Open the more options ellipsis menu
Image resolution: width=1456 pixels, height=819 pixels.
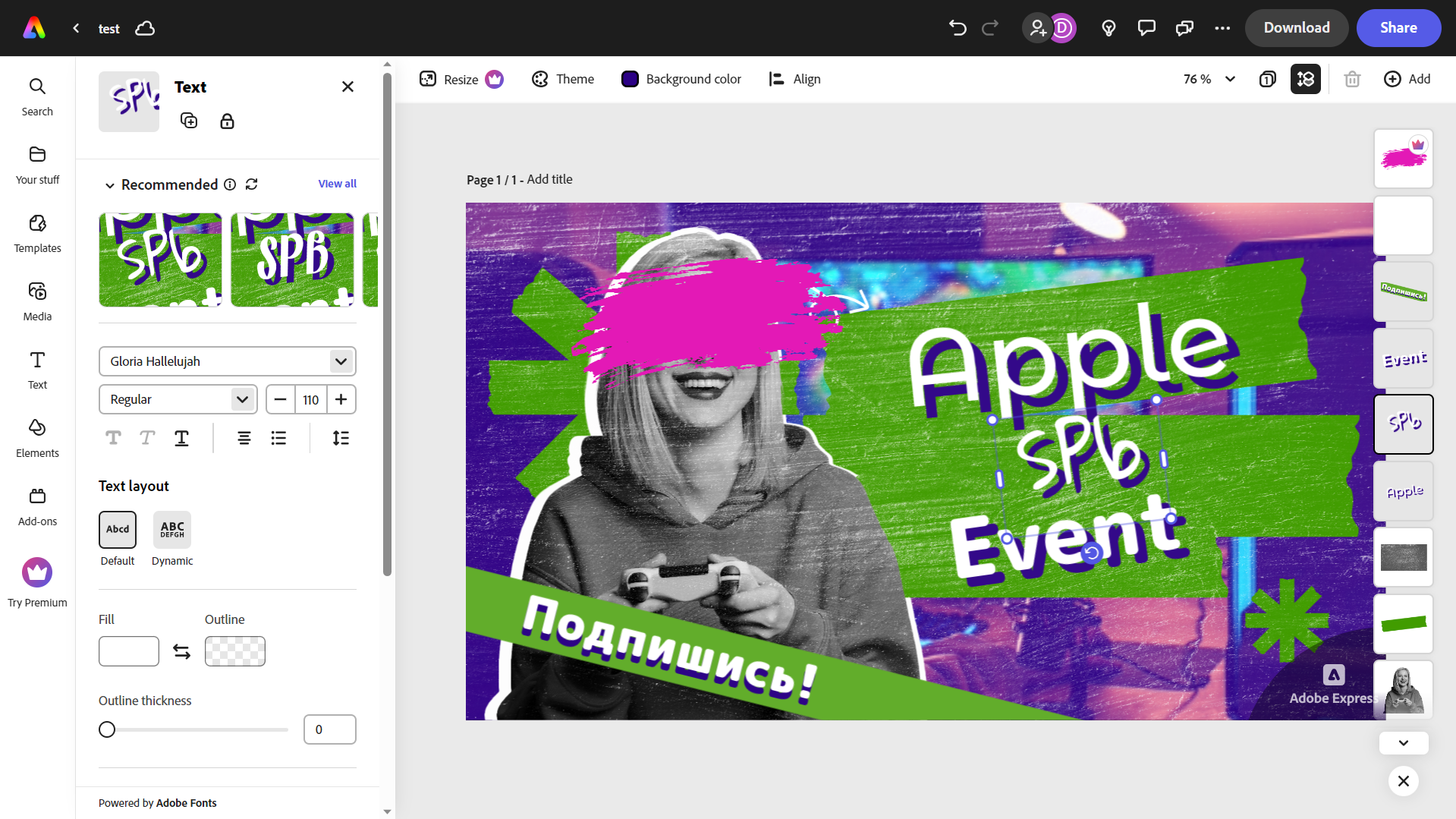click(1222, 28)
